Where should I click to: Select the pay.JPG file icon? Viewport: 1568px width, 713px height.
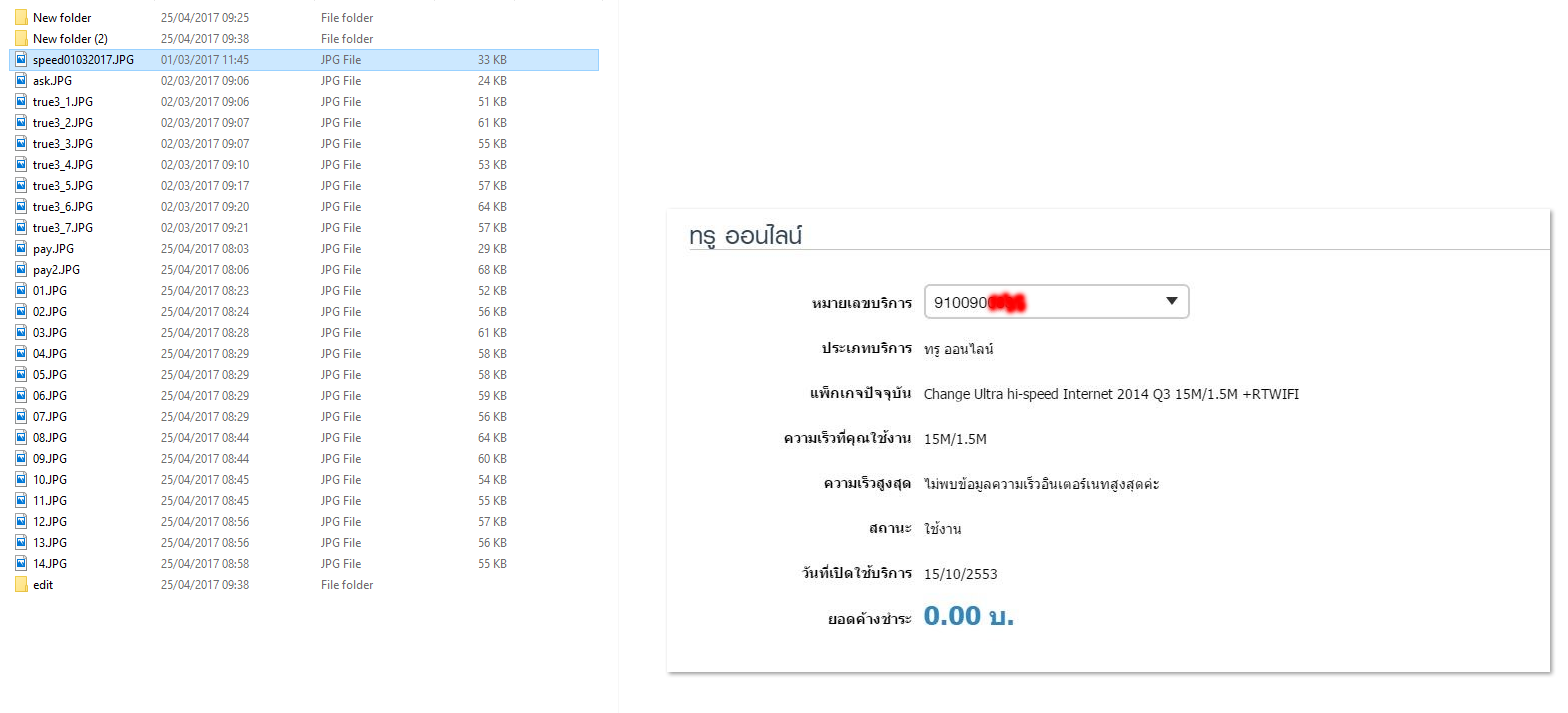pos(21,248)
